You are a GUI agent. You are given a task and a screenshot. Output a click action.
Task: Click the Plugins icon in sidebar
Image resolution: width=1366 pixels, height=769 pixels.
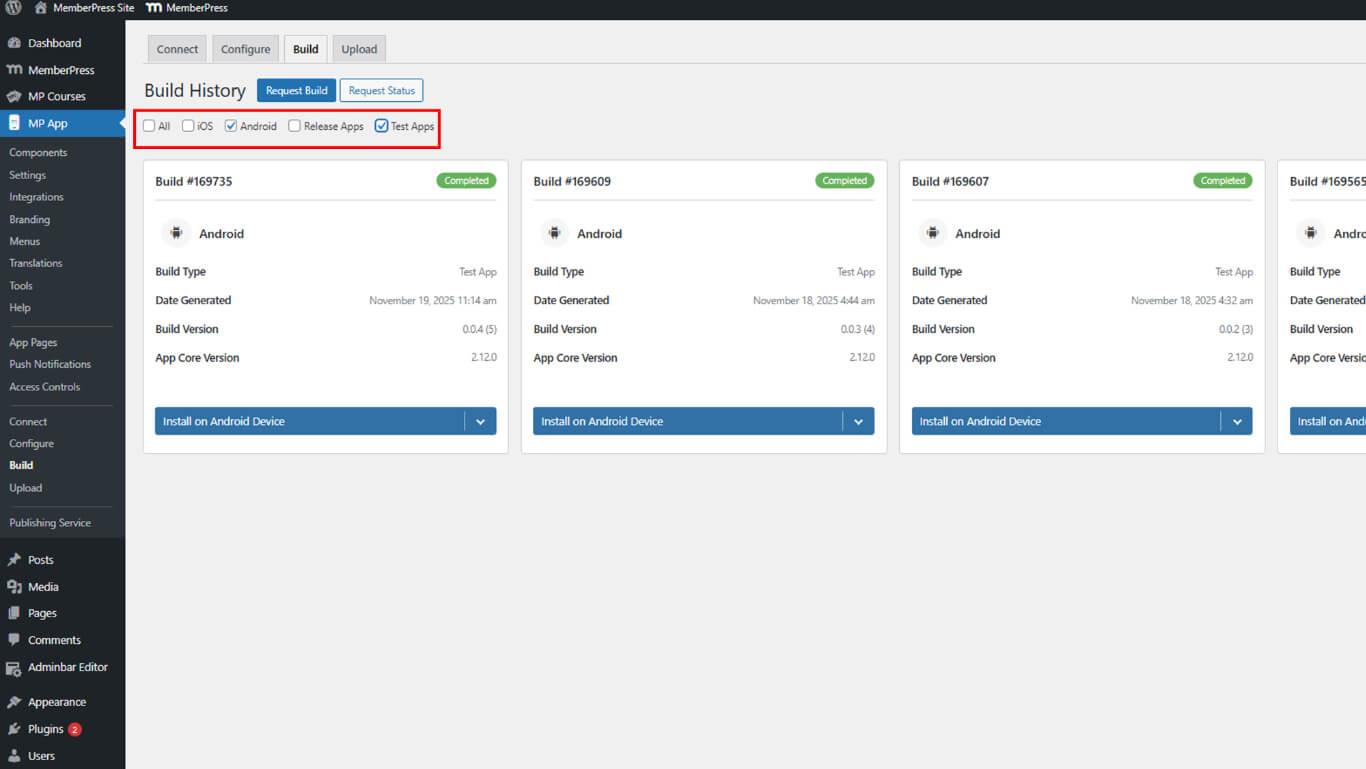tap(14, 730)
